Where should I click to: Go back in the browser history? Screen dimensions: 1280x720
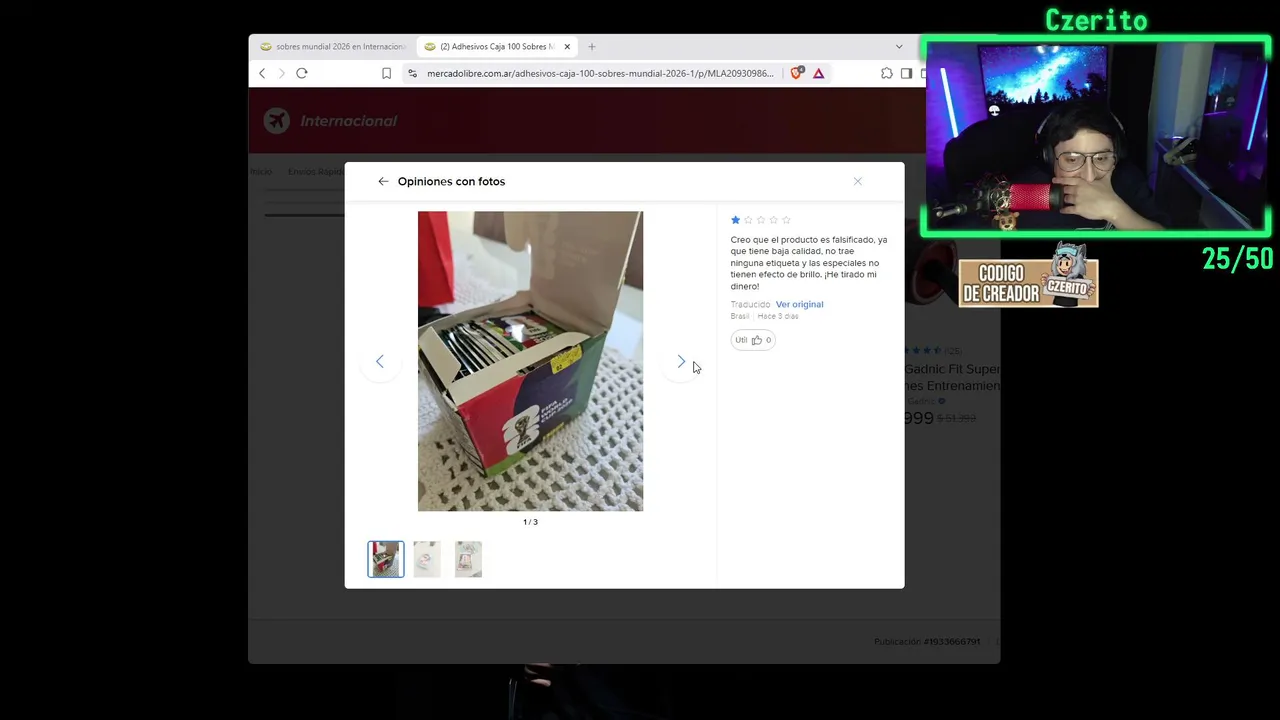(262, 73)
